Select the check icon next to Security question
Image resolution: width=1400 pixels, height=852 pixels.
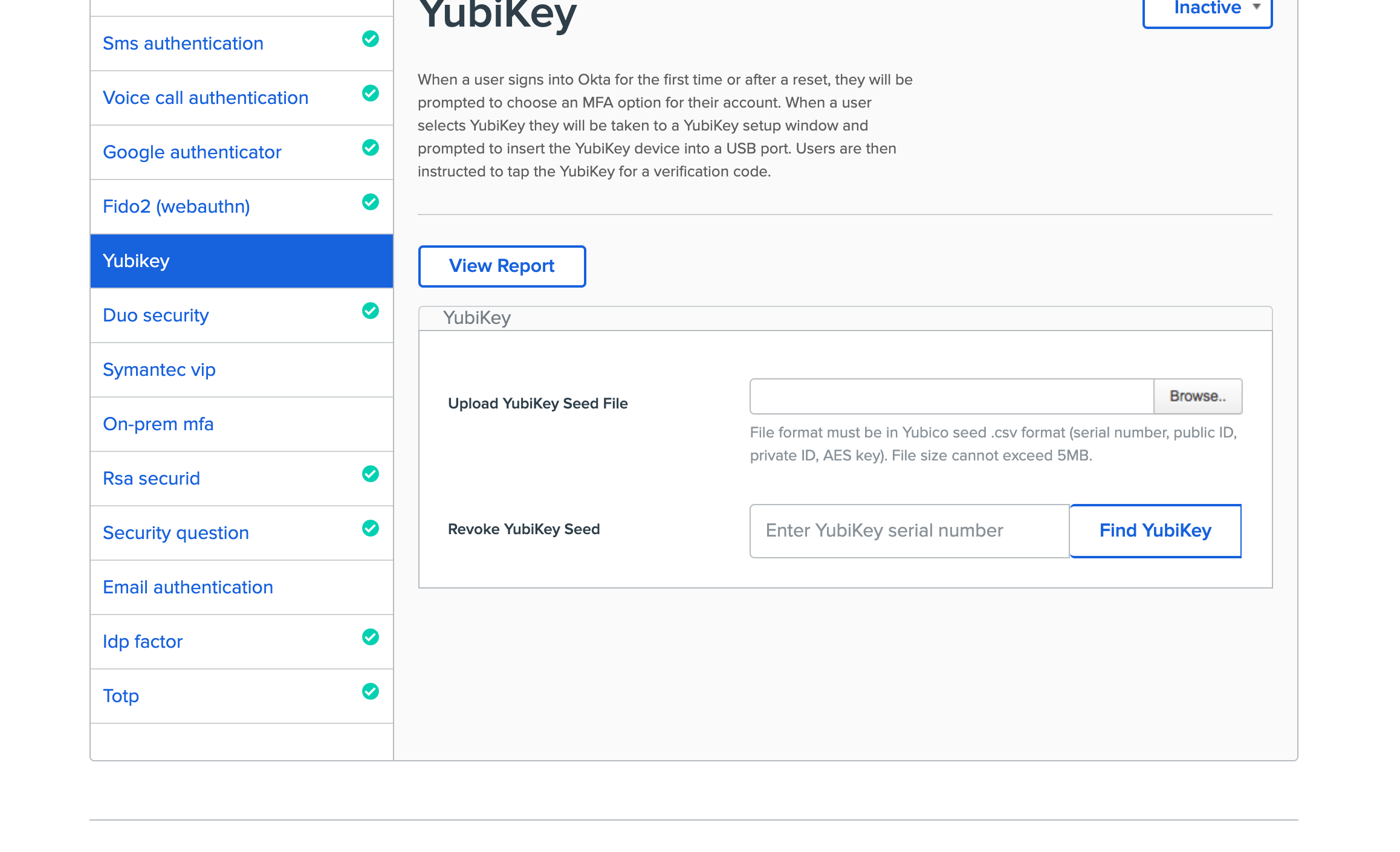tap(369, 529)
